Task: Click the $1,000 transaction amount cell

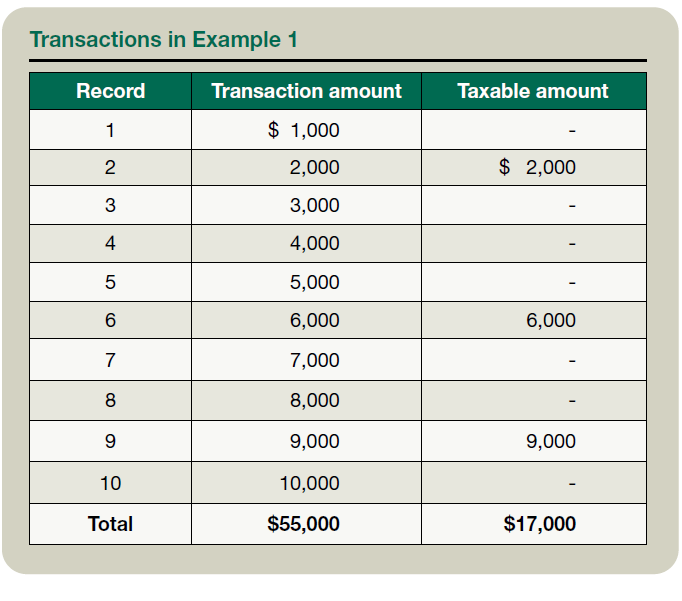Action: (x=305, y=130)
